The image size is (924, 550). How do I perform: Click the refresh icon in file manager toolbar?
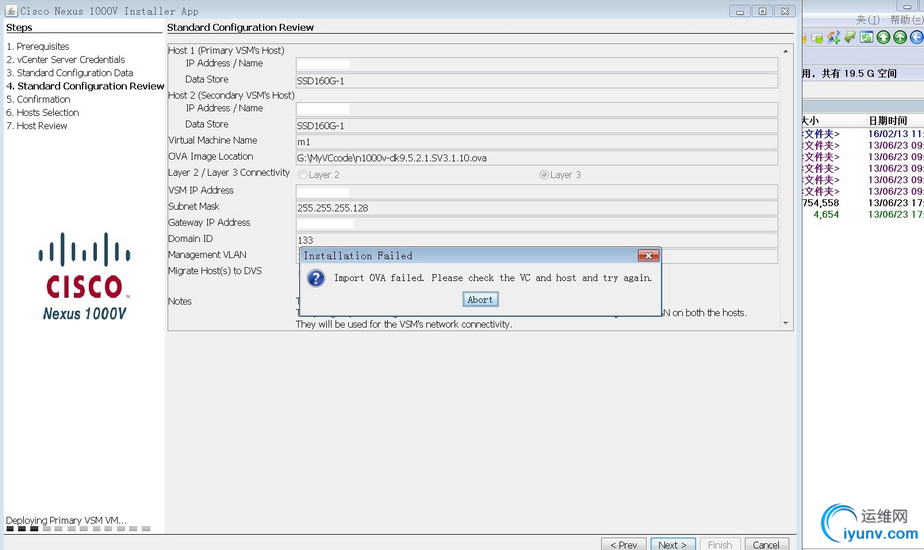point(866,38)
